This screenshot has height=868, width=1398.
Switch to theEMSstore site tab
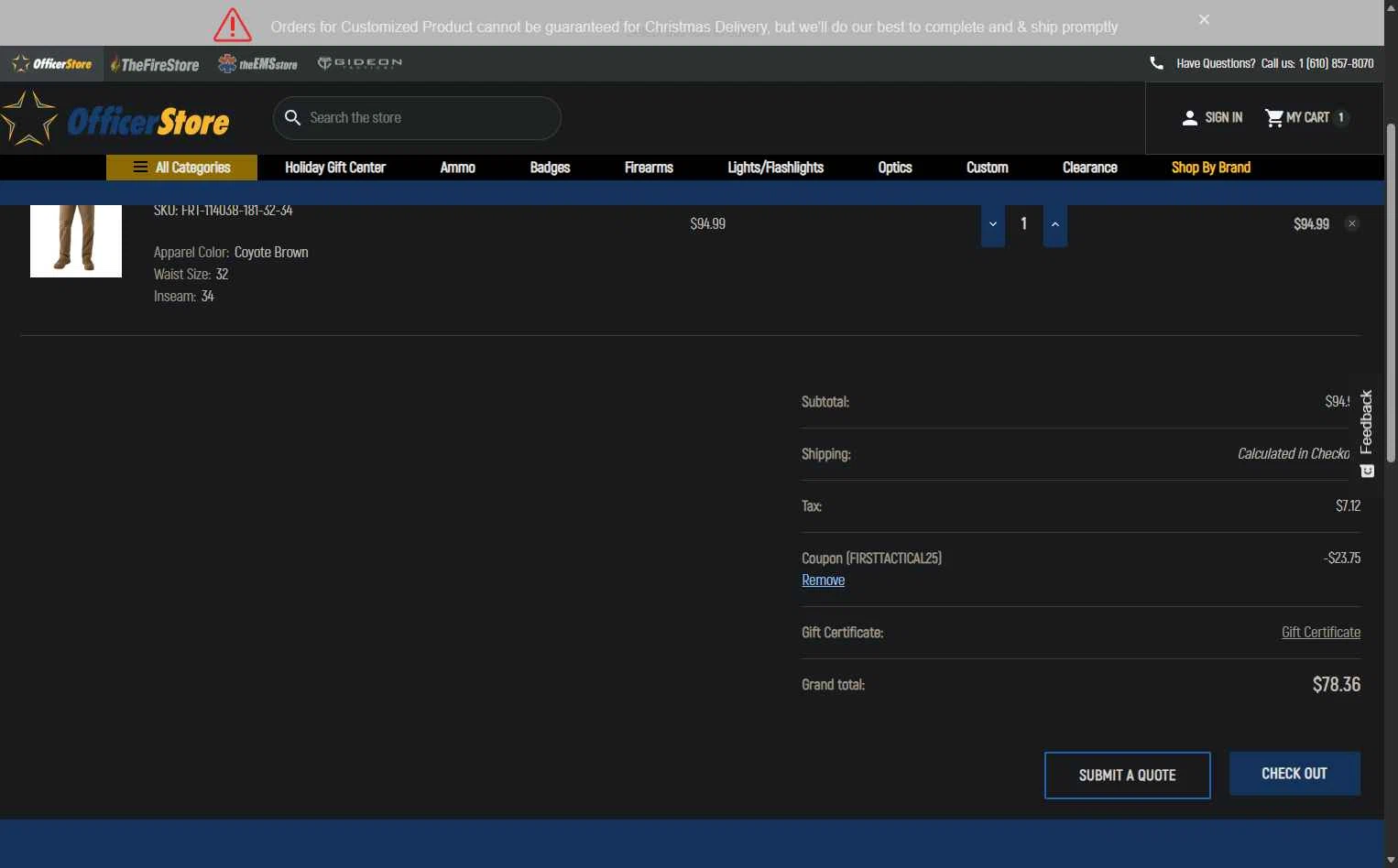pyautogui.click(x=258, y=64)
